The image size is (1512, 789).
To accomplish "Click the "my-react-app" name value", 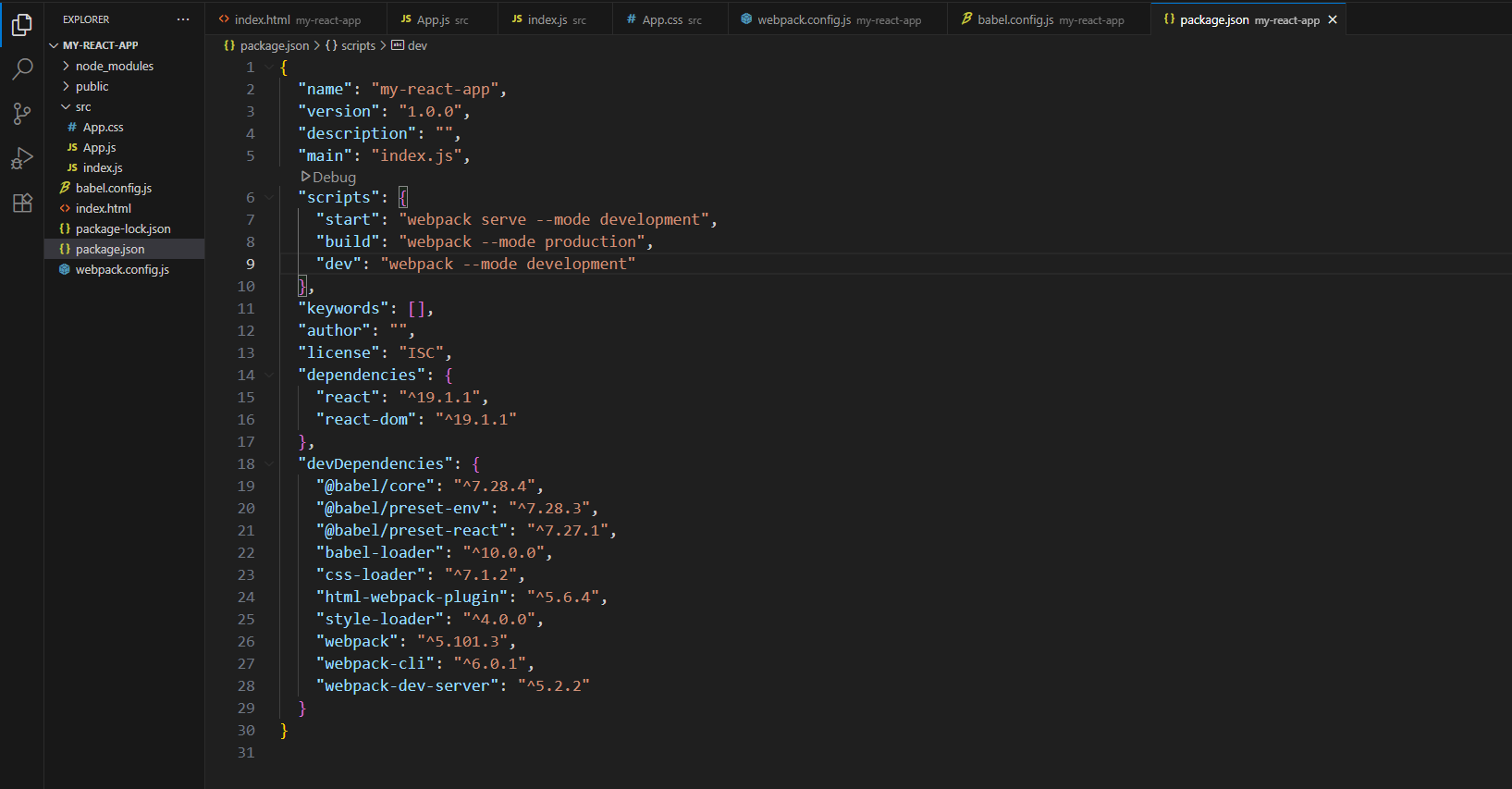I will click(x=435, y=89).
